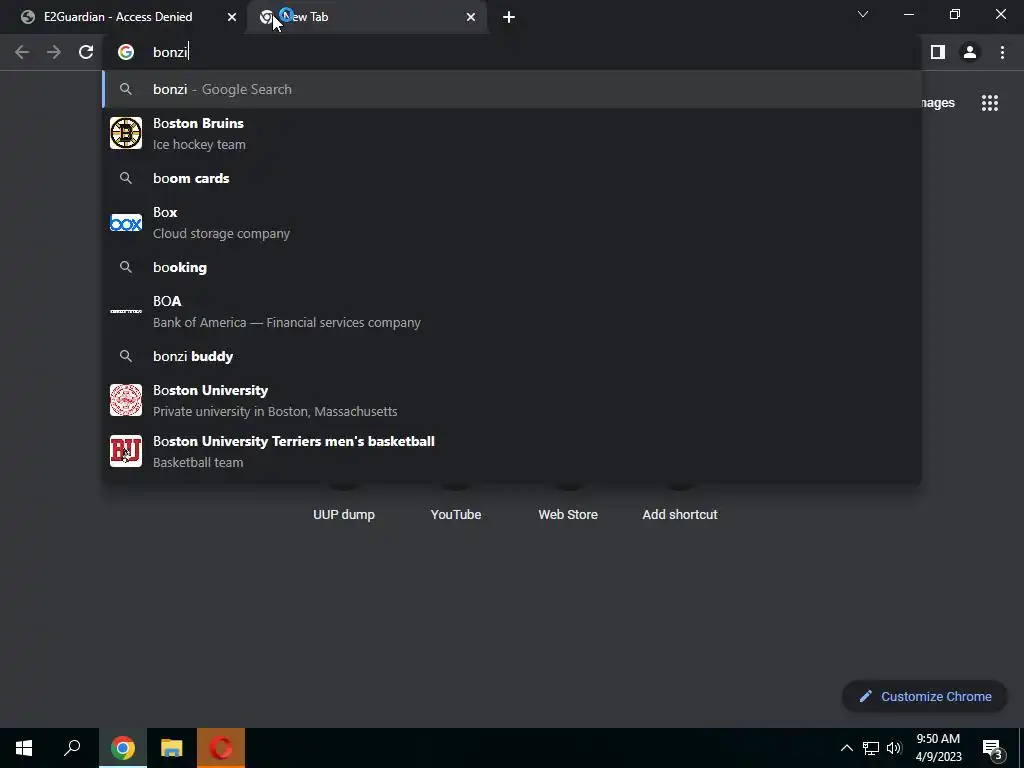Click search magnifier beside boom cards
Viewport: 1024px width, 768px height.
pos(126,178)
